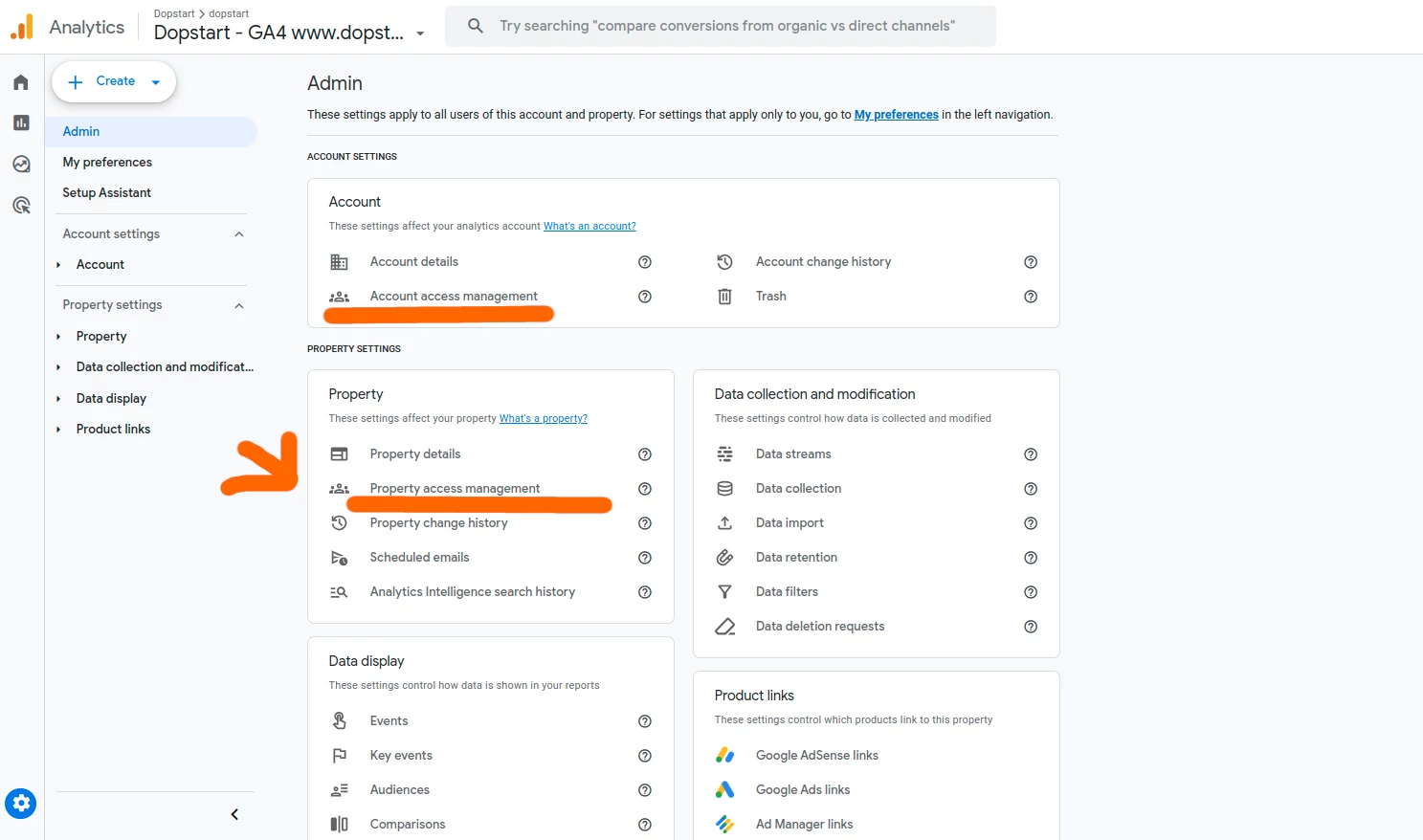
Task: Open help for Data deletion requests
Action: click(x=1031, y=627)
